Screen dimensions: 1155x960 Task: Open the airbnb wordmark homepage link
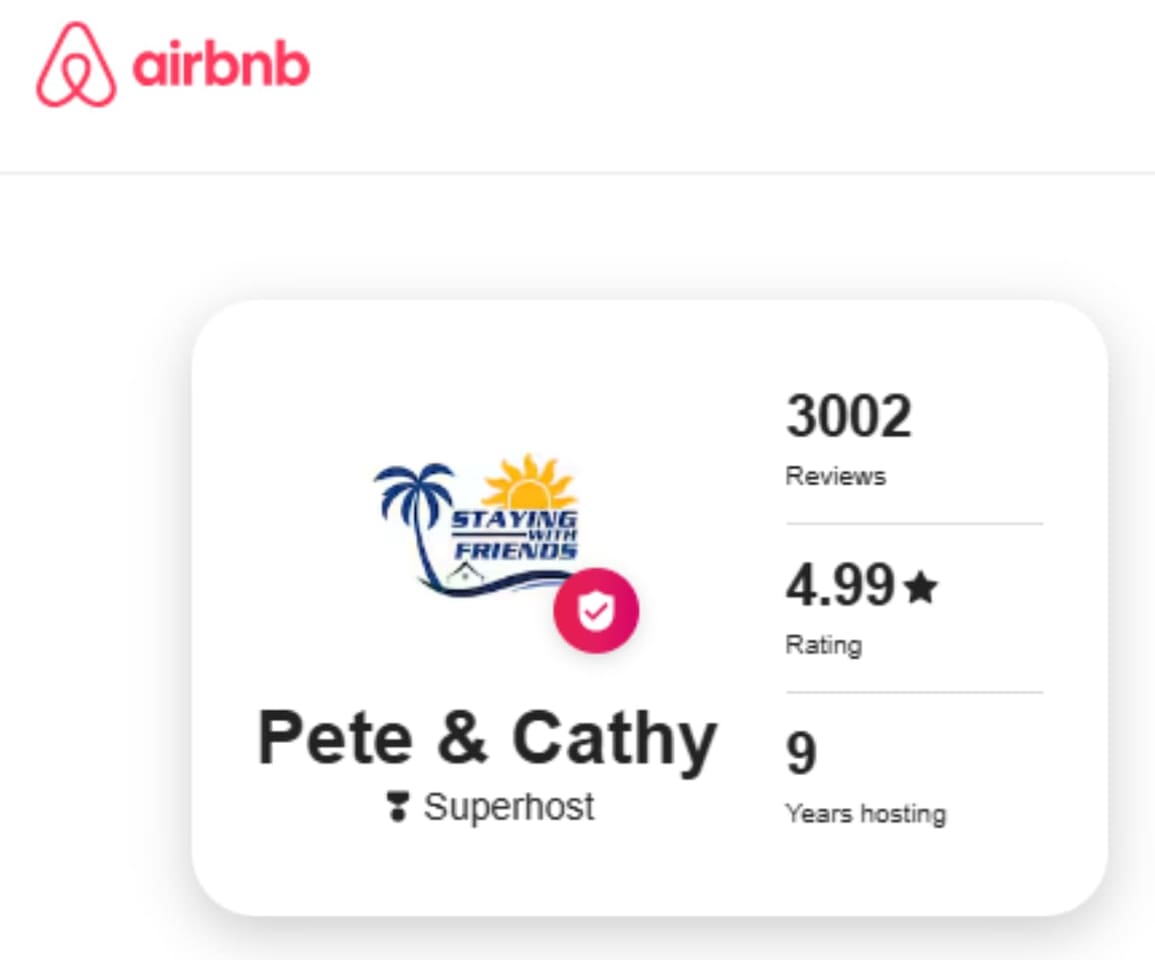220,64
